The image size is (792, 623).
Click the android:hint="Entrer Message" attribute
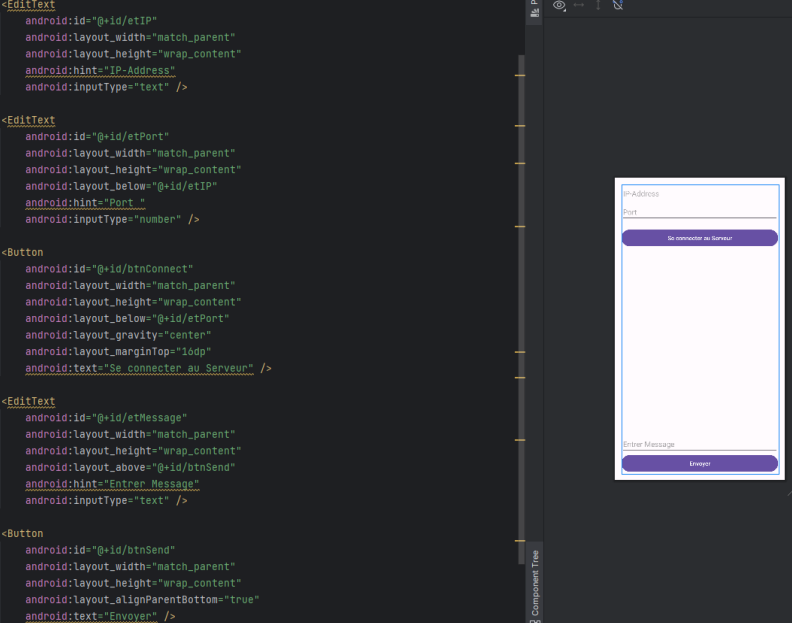point(112,484)
